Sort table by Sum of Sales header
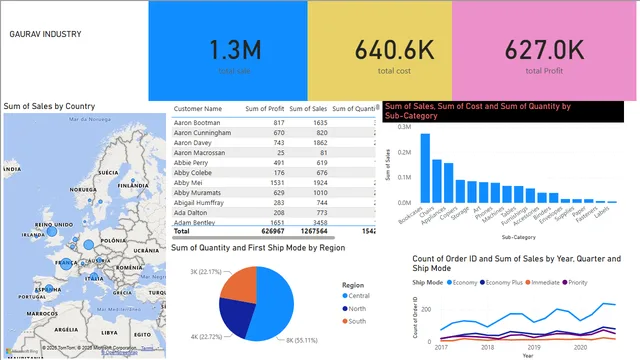 coord(308,109)
